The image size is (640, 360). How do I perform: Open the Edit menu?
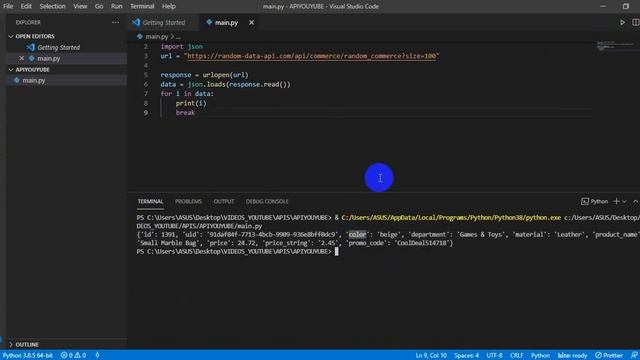point(26,6)
